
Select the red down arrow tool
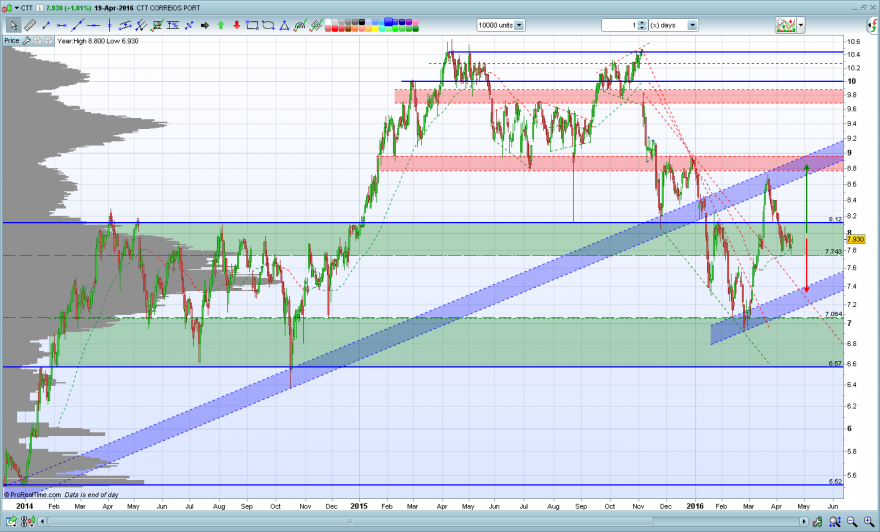click(x=236, y=25)
